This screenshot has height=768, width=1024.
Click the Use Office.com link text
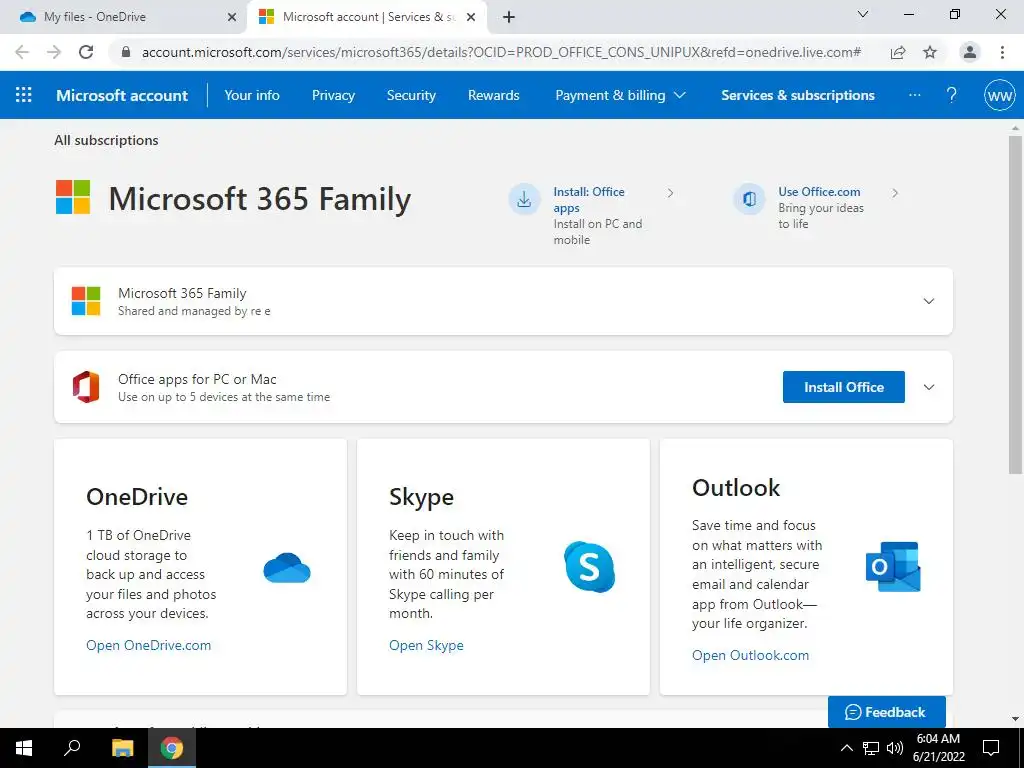819,192
